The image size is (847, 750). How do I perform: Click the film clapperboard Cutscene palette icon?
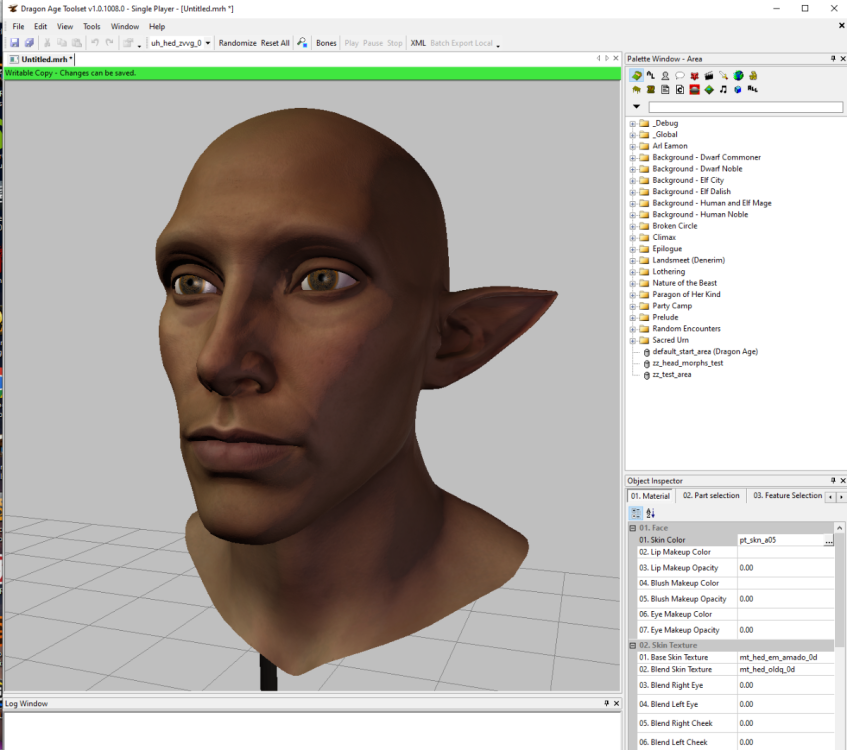coord(709,75)
